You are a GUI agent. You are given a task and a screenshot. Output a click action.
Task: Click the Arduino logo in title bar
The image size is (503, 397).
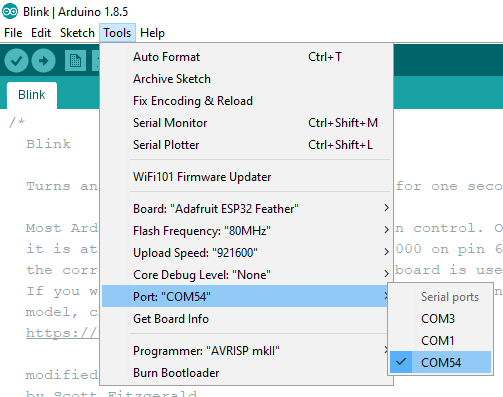tap(10, 12)
